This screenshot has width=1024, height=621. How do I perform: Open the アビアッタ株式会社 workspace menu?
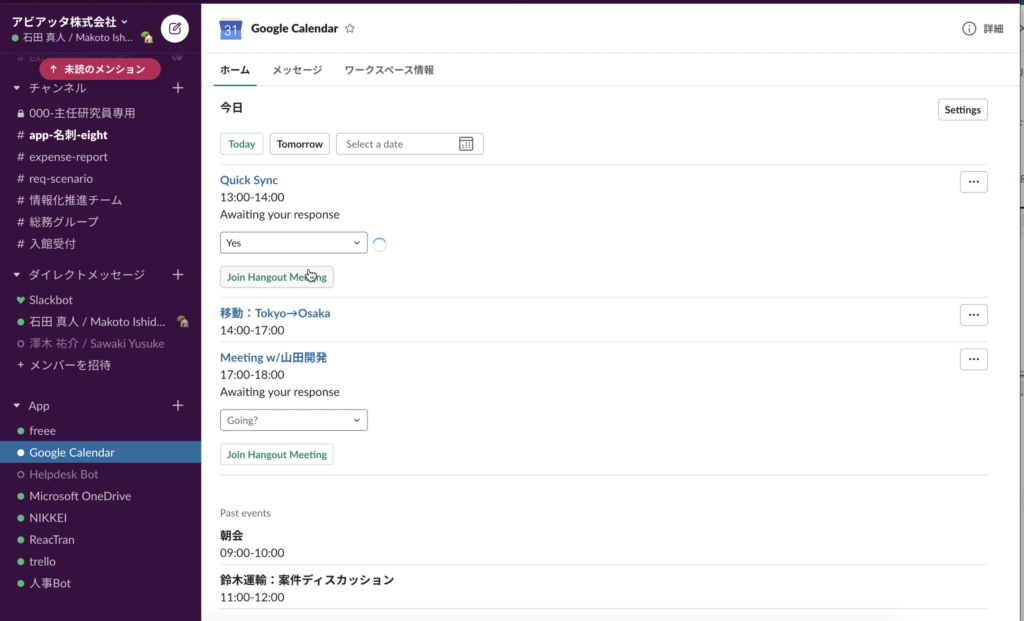[70, 22]
